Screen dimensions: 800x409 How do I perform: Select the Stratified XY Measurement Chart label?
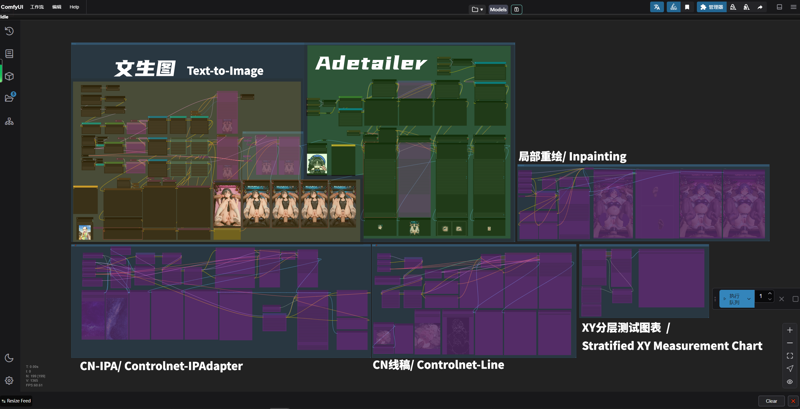coord(672,346)
